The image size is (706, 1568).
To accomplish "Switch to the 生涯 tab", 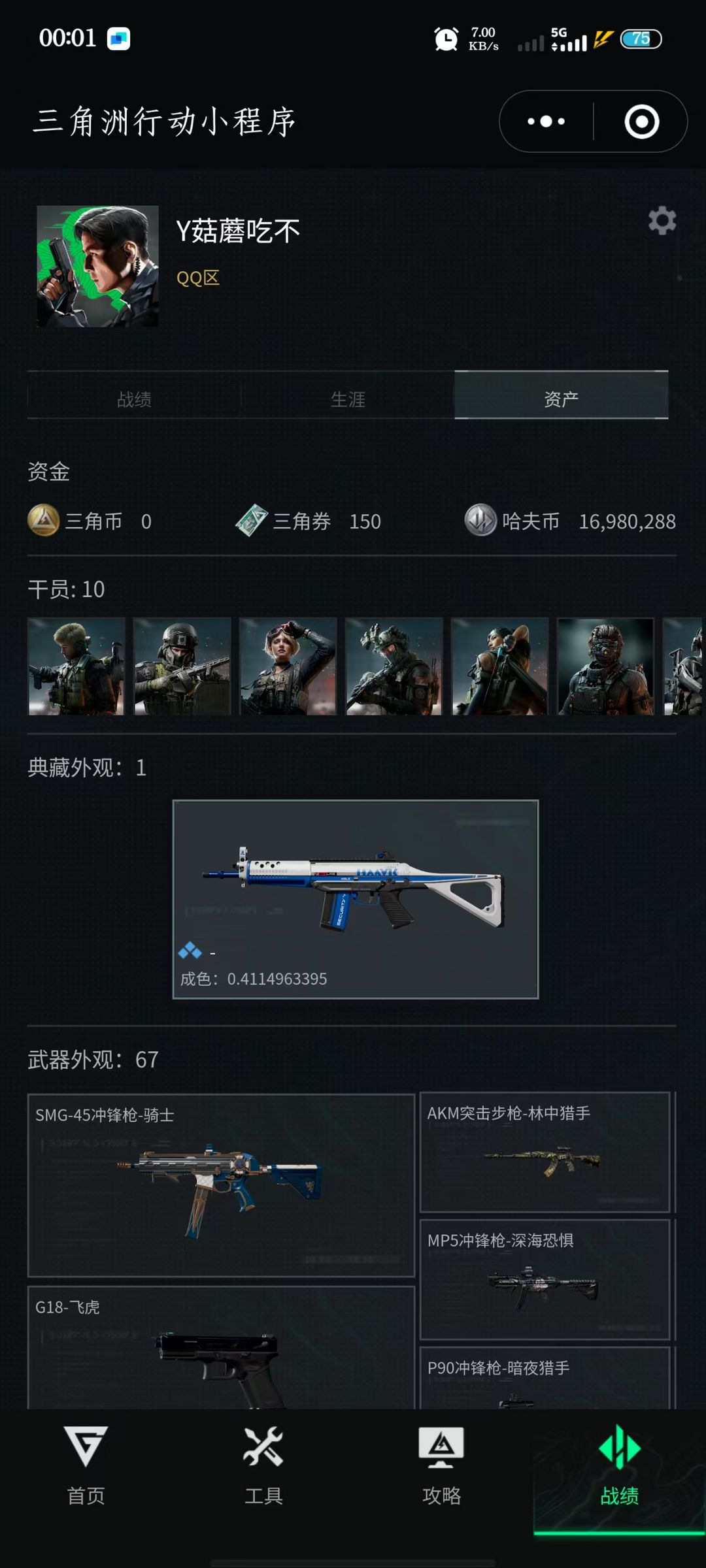I will tap(348, 399).
